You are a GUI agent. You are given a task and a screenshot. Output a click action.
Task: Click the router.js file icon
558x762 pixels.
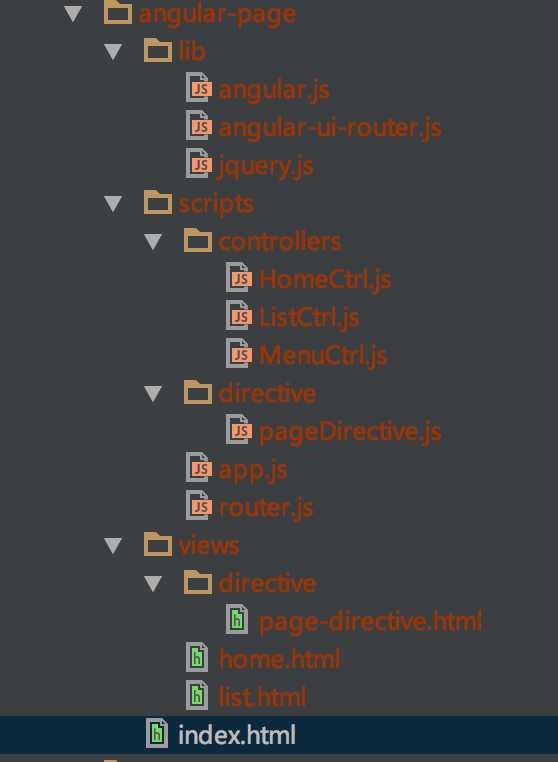point(199,505)
